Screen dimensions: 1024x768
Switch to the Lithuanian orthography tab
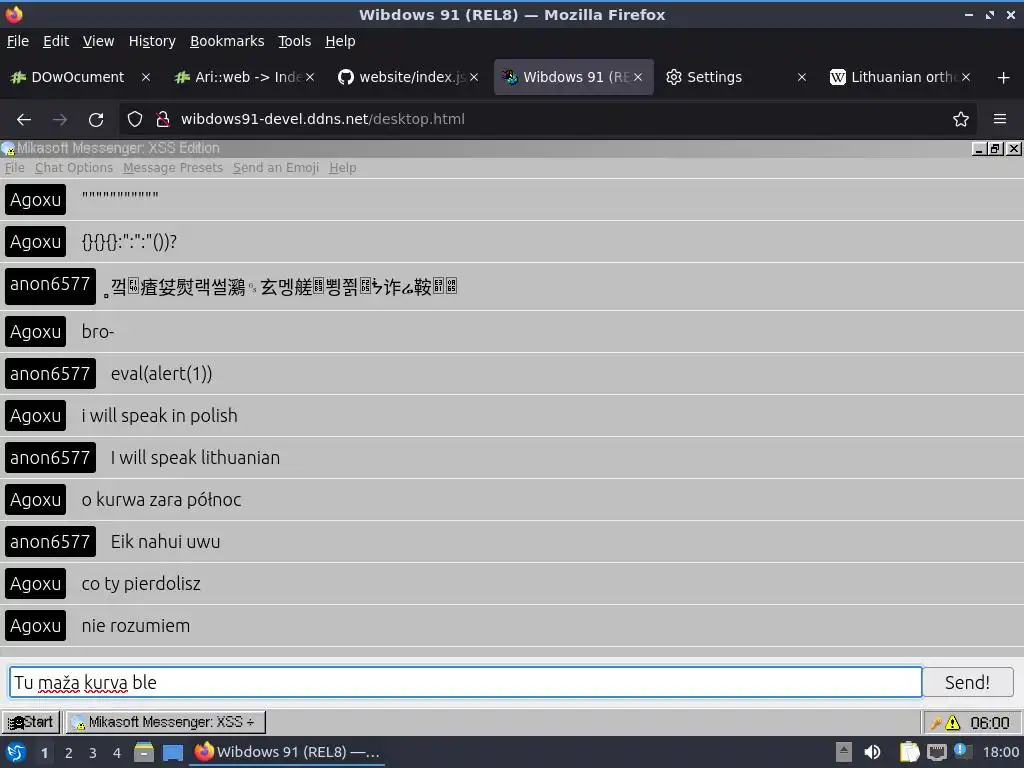point(901,77)
